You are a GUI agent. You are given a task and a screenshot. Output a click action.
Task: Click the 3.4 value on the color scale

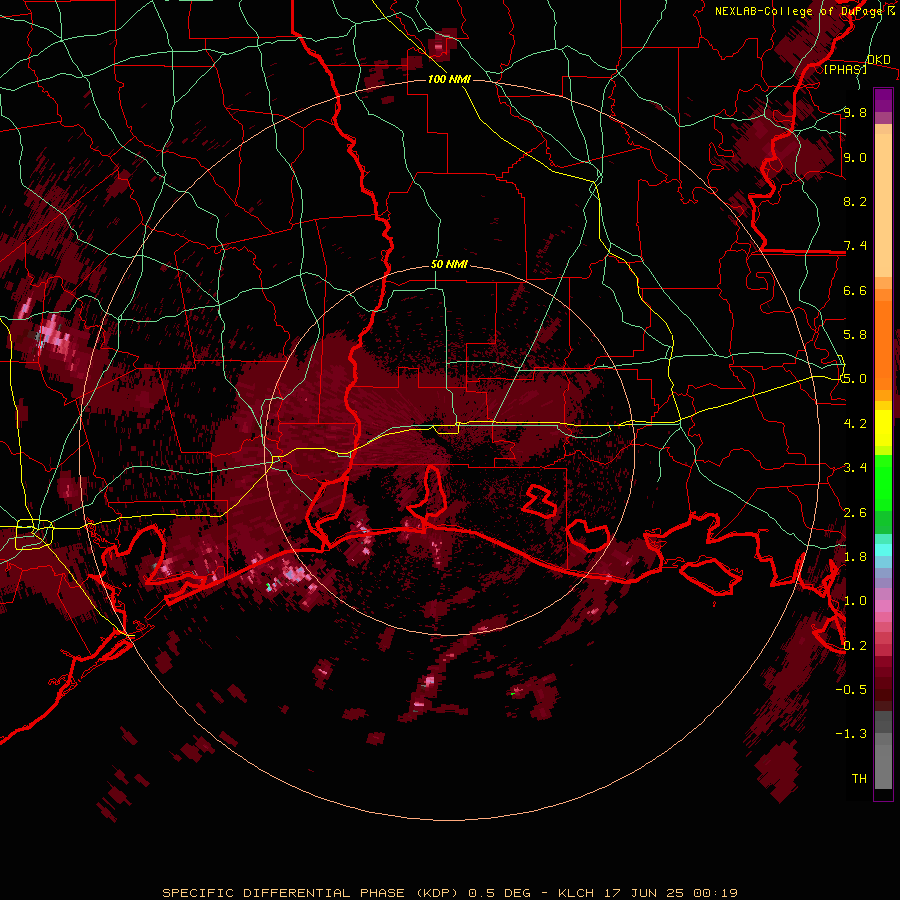coord(855,468)
